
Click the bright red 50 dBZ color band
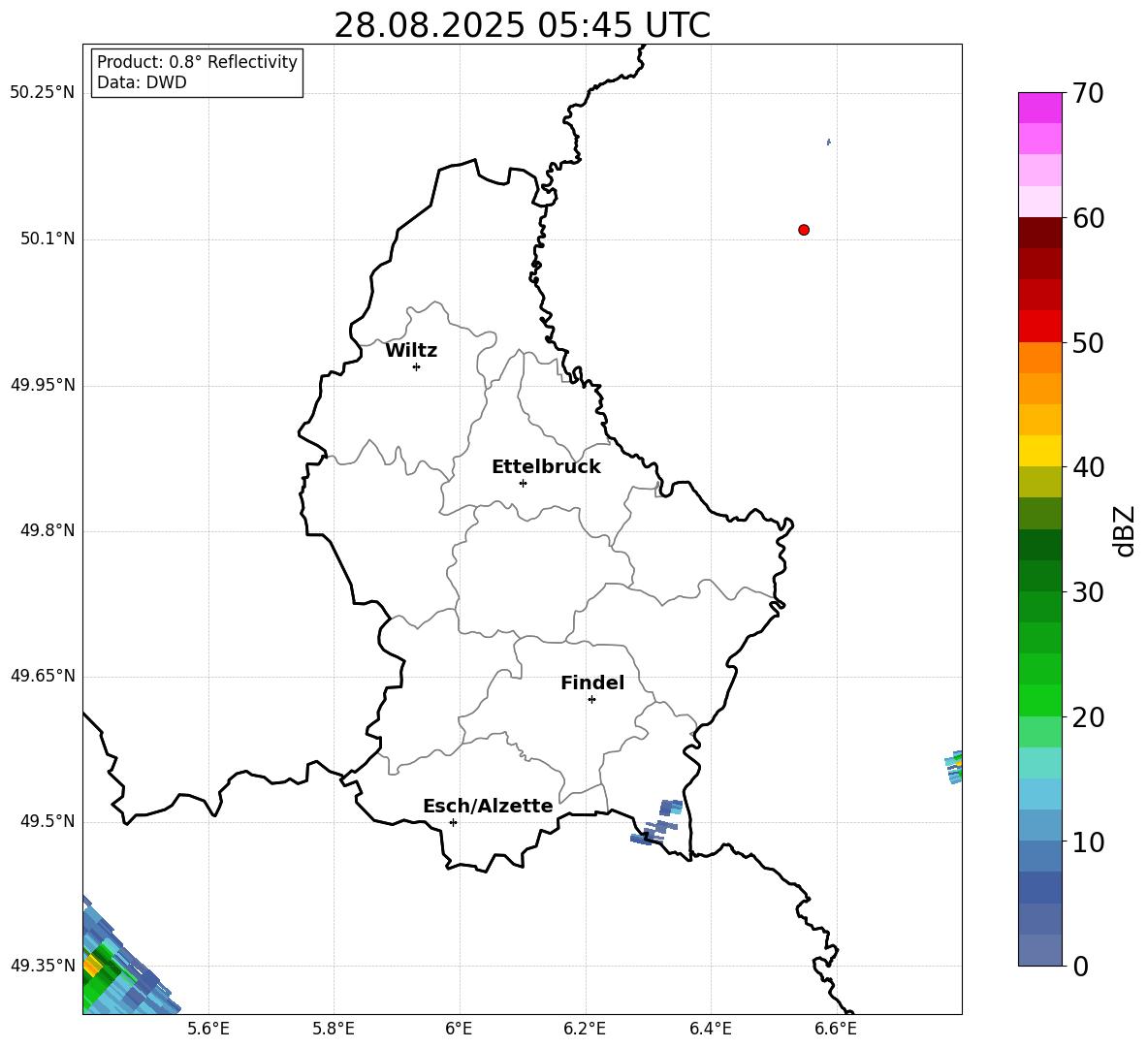click(1039, 327)
